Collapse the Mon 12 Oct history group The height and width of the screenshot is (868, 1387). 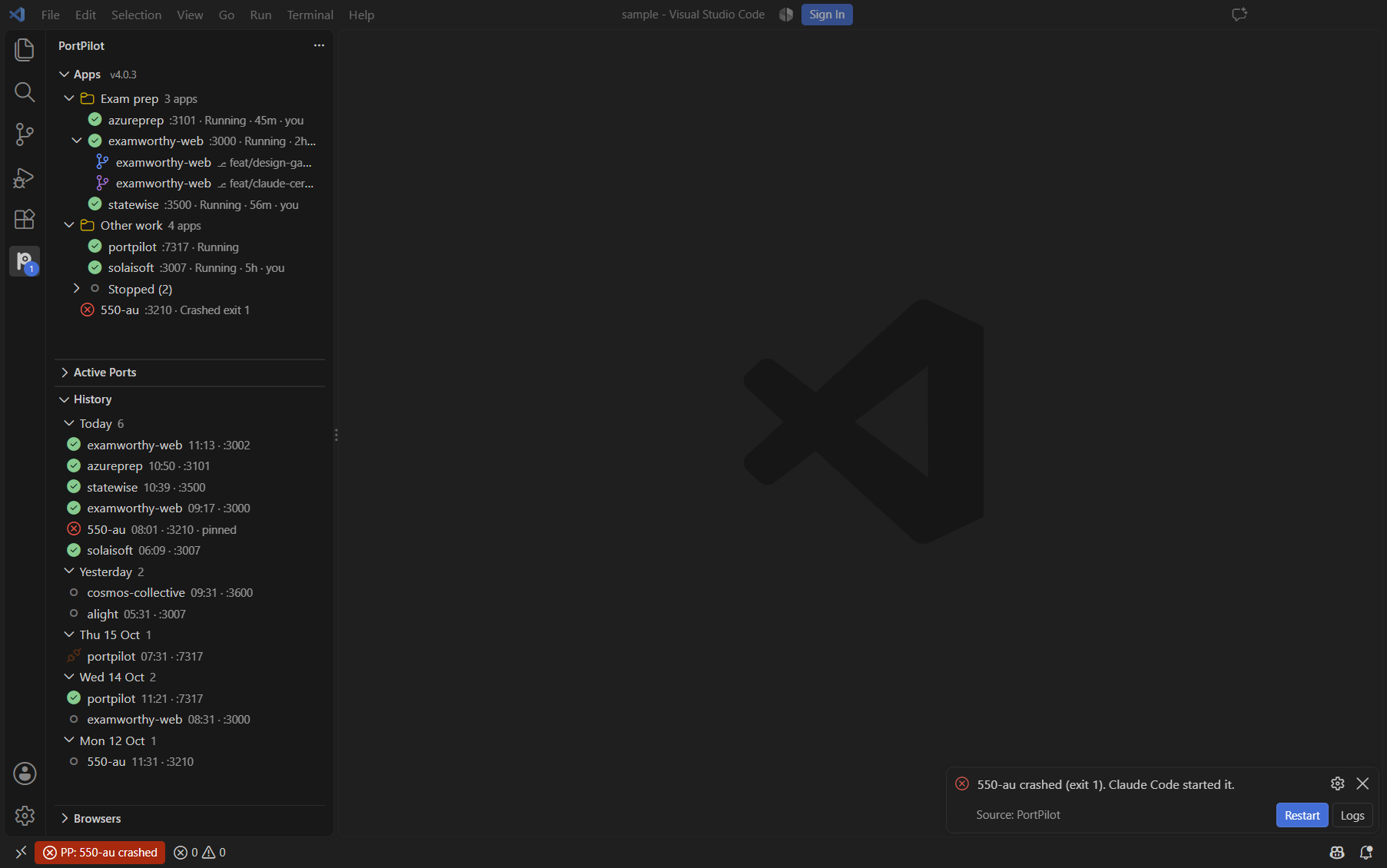tap(69, 740)
